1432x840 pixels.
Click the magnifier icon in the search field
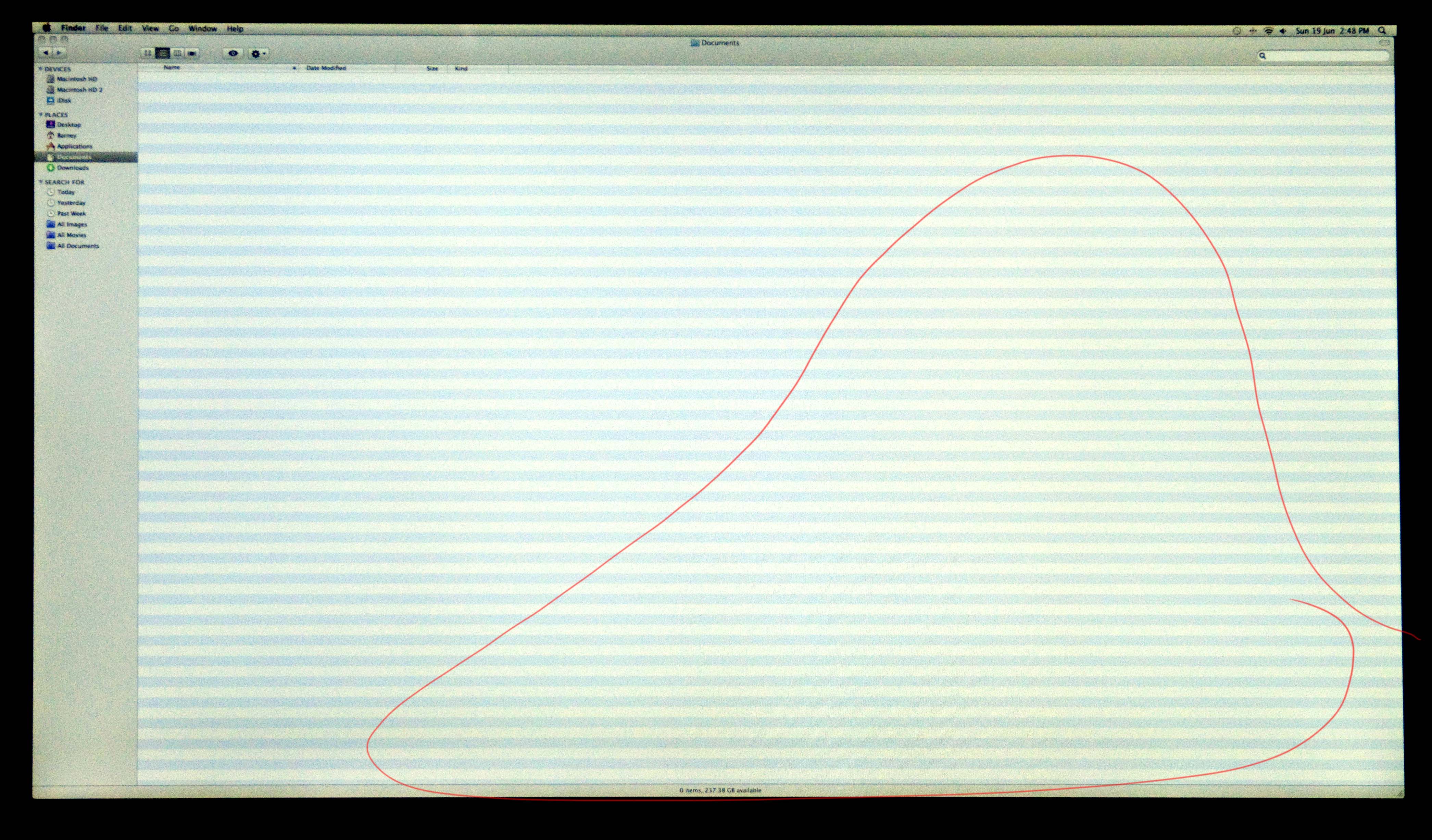click(1263, 56)
